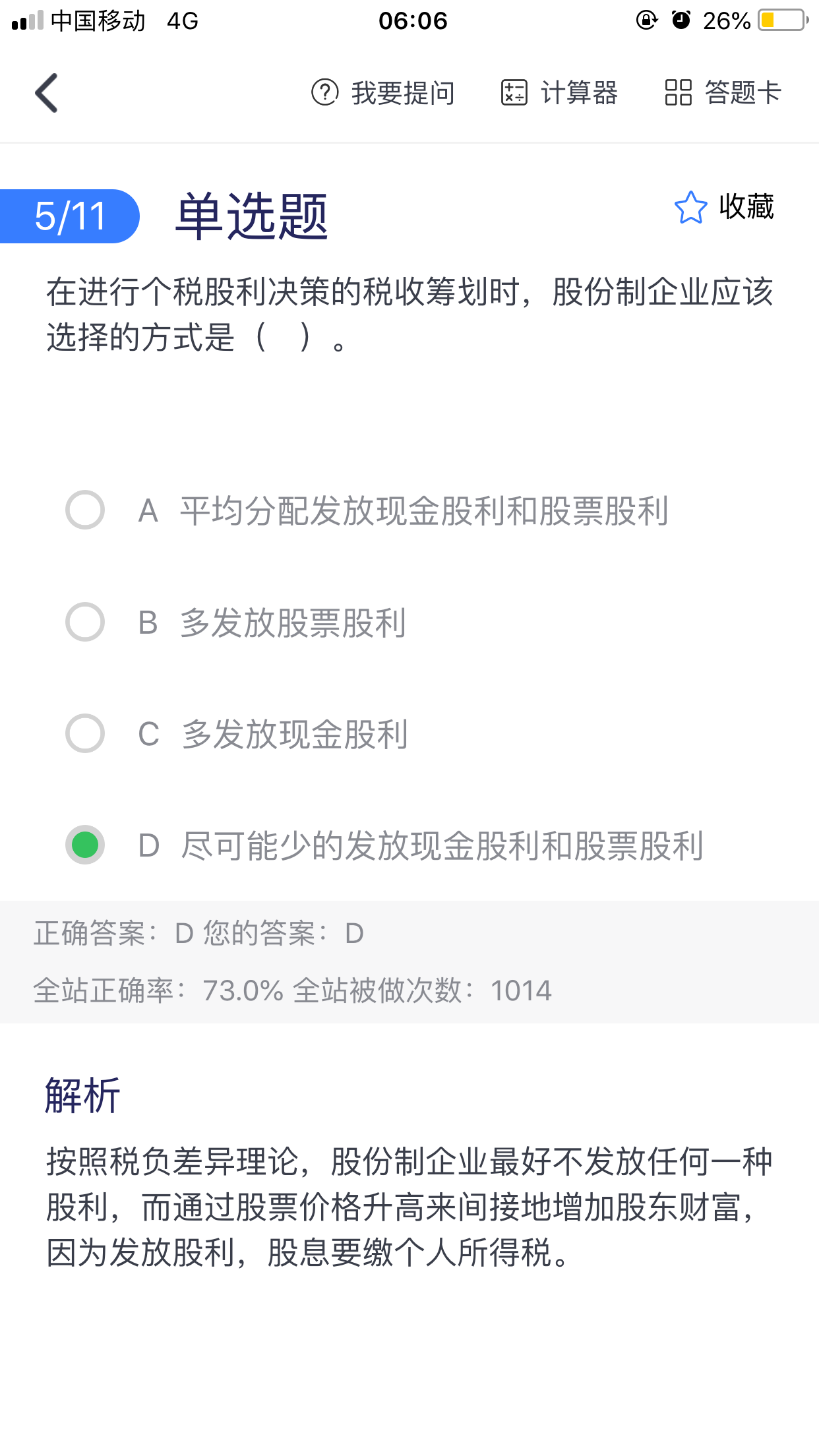This screenshot has width=819, height=1456.
Task: Select radio button for option B
Action: 85,622
